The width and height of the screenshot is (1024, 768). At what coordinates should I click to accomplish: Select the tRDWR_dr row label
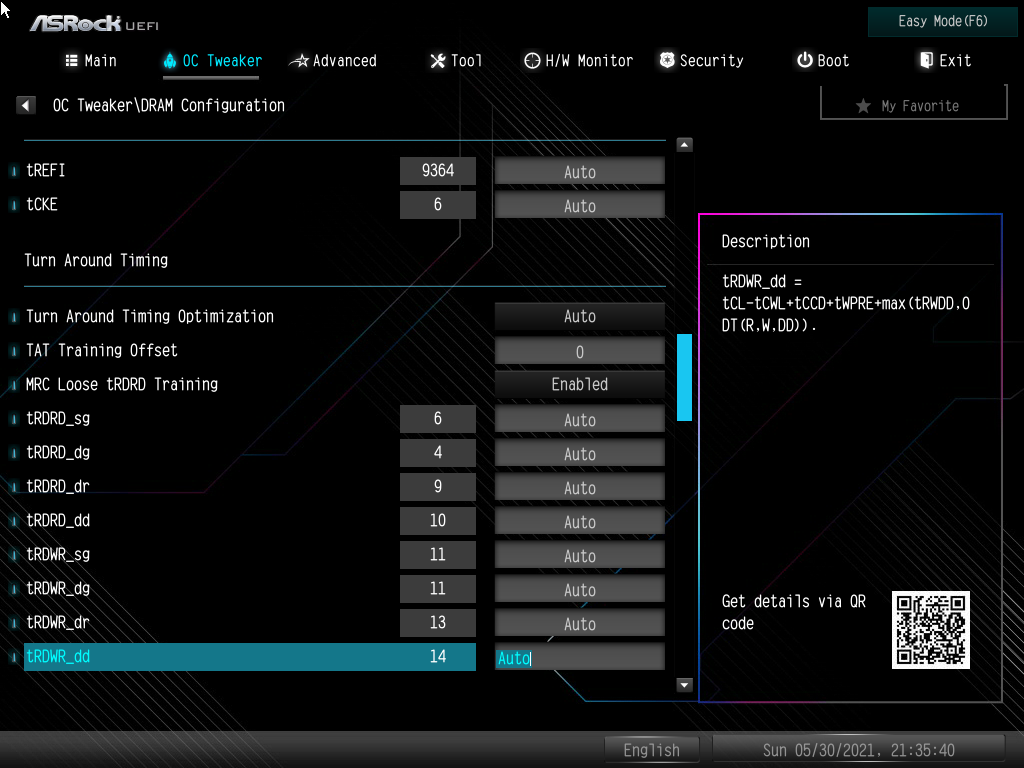point(57,622)
